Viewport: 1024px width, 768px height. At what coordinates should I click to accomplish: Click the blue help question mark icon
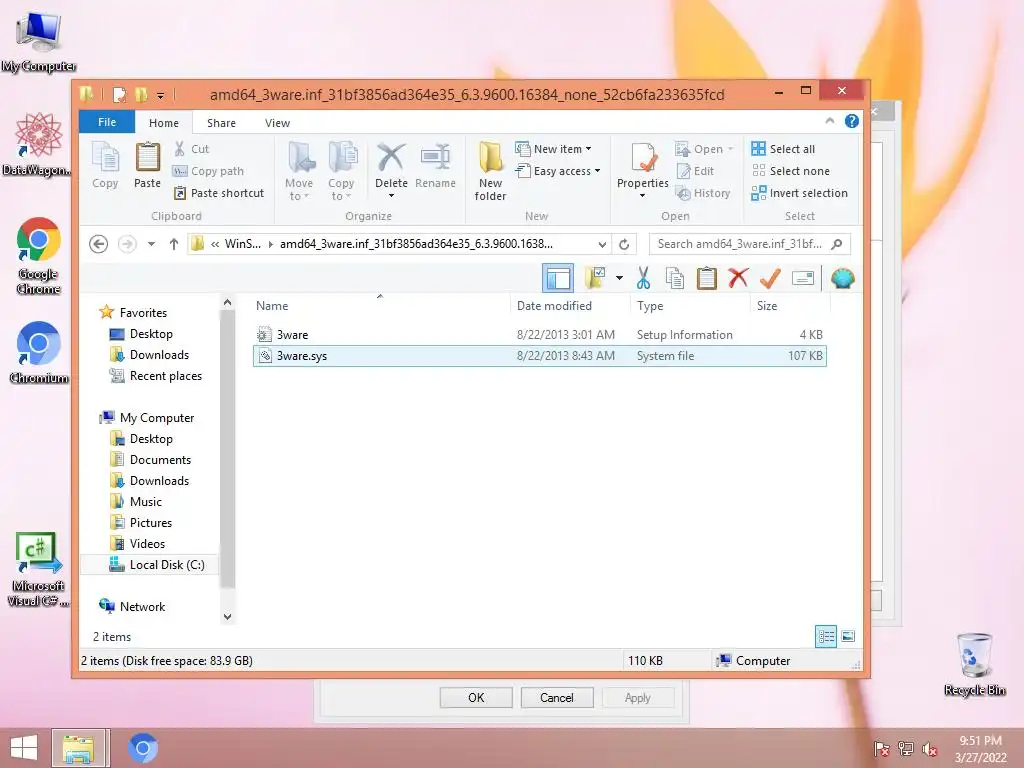coord(852,121)
